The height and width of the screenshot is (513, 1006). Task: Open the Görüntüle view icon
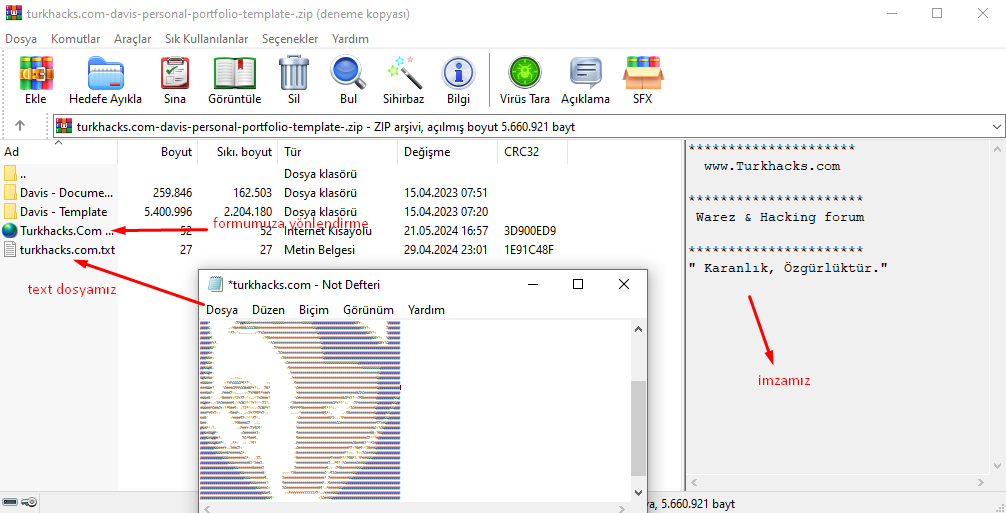click(x=235, y=72)
